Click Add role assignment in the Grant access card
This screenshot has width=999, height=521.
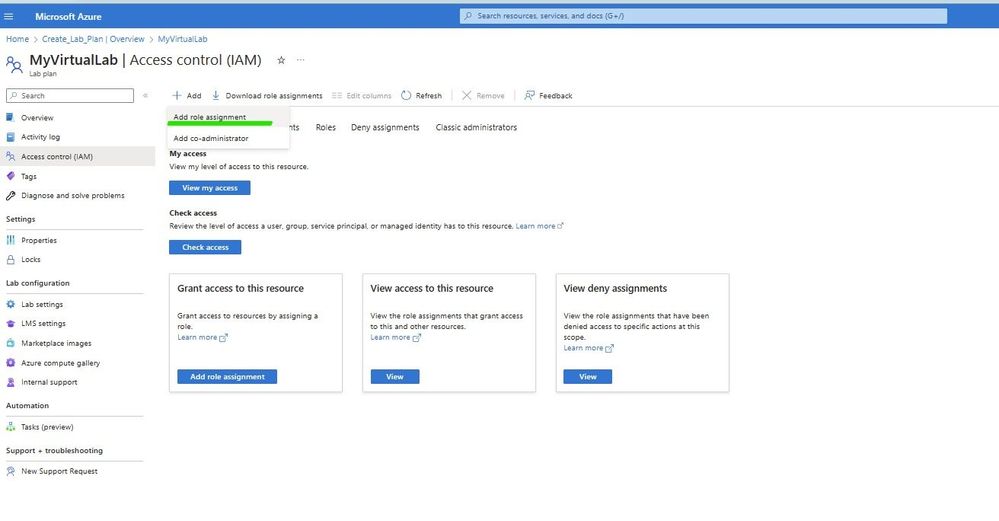(227, 377)
